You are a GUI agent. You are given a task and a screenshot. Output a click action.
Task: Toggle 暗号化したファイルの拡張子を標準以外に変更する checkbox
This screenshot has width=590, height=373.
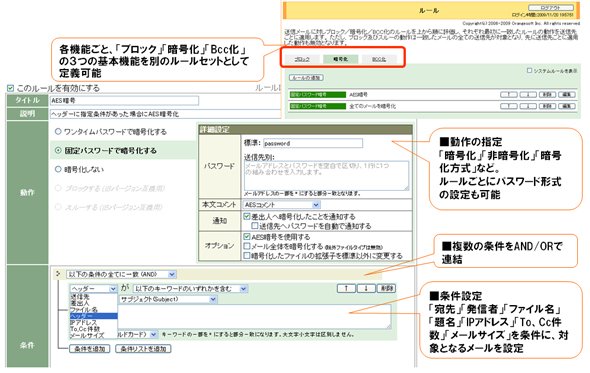coord(247,256)
